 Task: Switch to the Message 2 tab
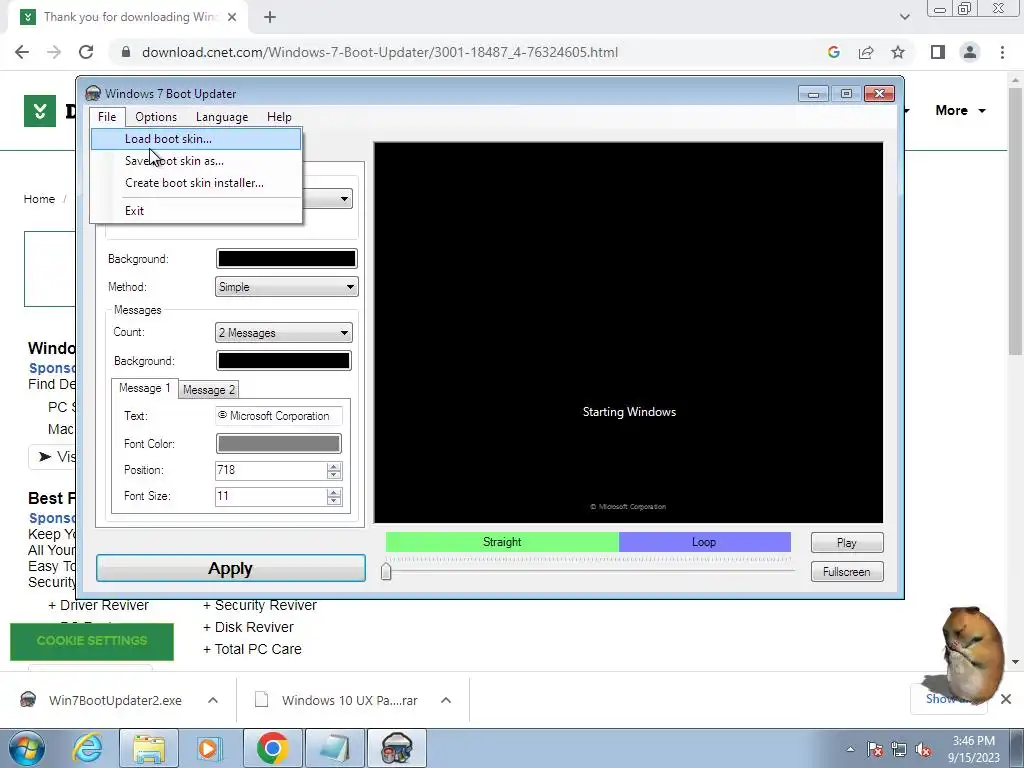point(208,389)
